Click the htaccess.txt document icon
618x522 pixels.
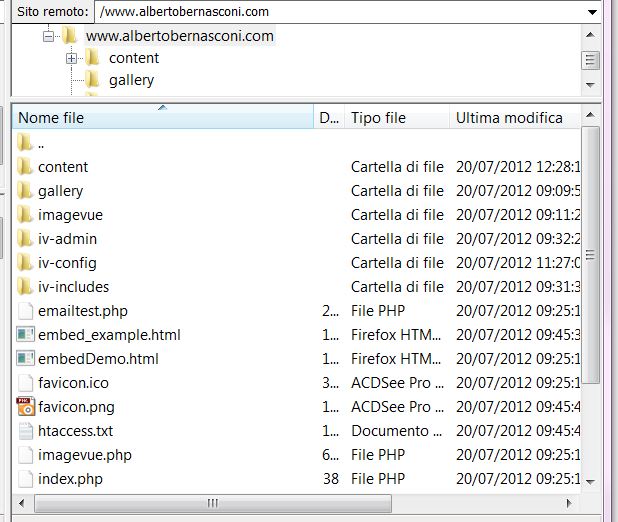point(25,431)
